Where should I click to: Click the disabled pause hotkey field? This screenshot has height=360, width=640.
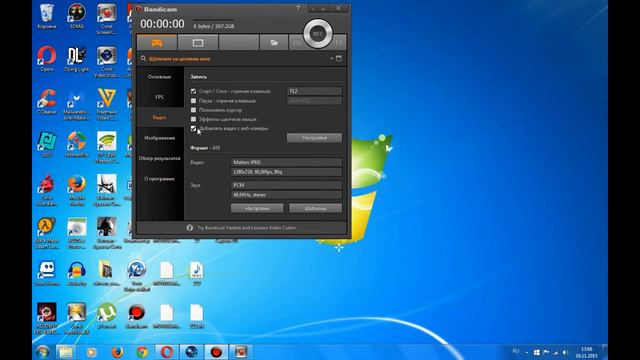click(314, 101)
